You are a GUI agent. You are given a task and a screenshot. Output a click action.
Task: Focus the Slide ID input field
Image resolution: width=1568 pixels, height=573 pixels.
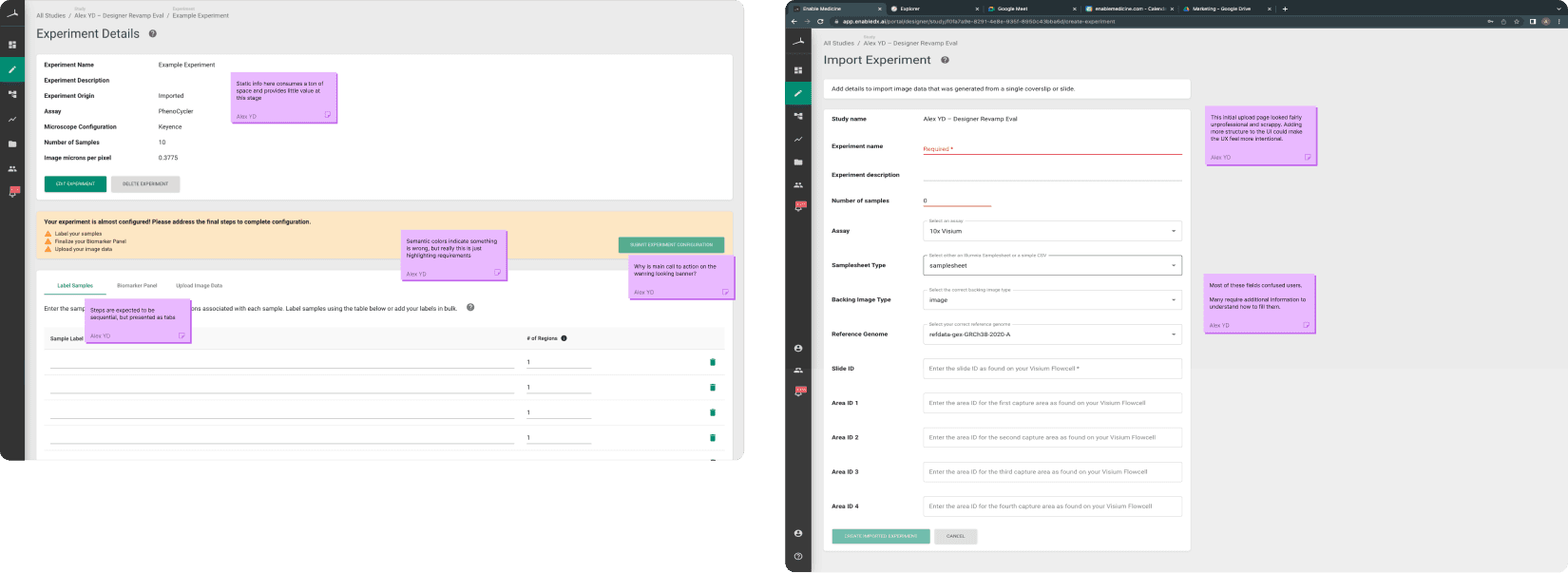[1053, 369]
